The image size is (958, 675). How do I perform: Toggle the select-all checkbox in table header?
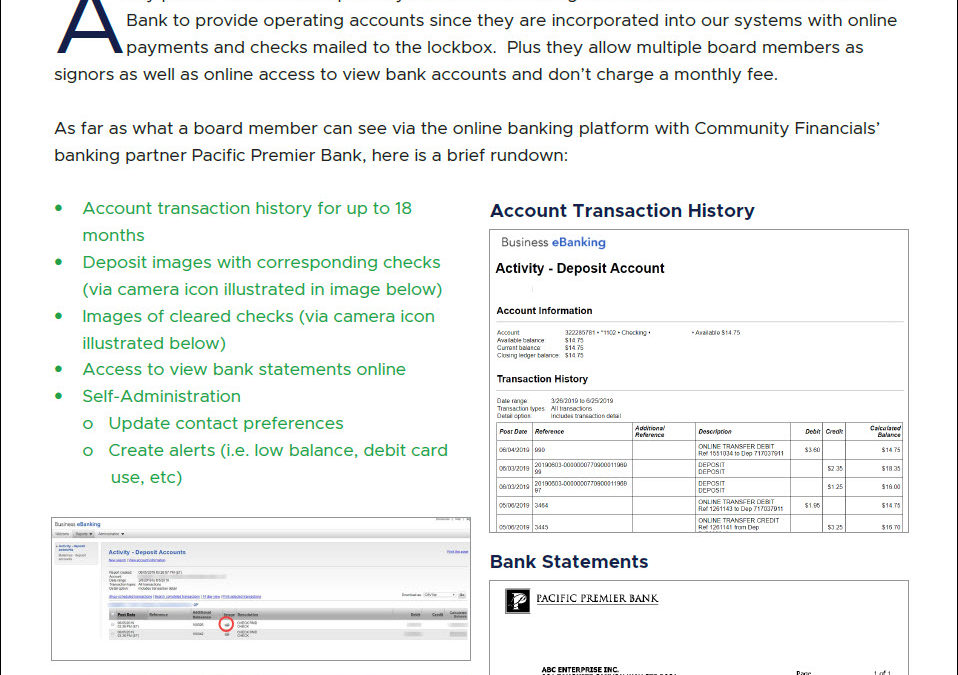tap(112, 614)
